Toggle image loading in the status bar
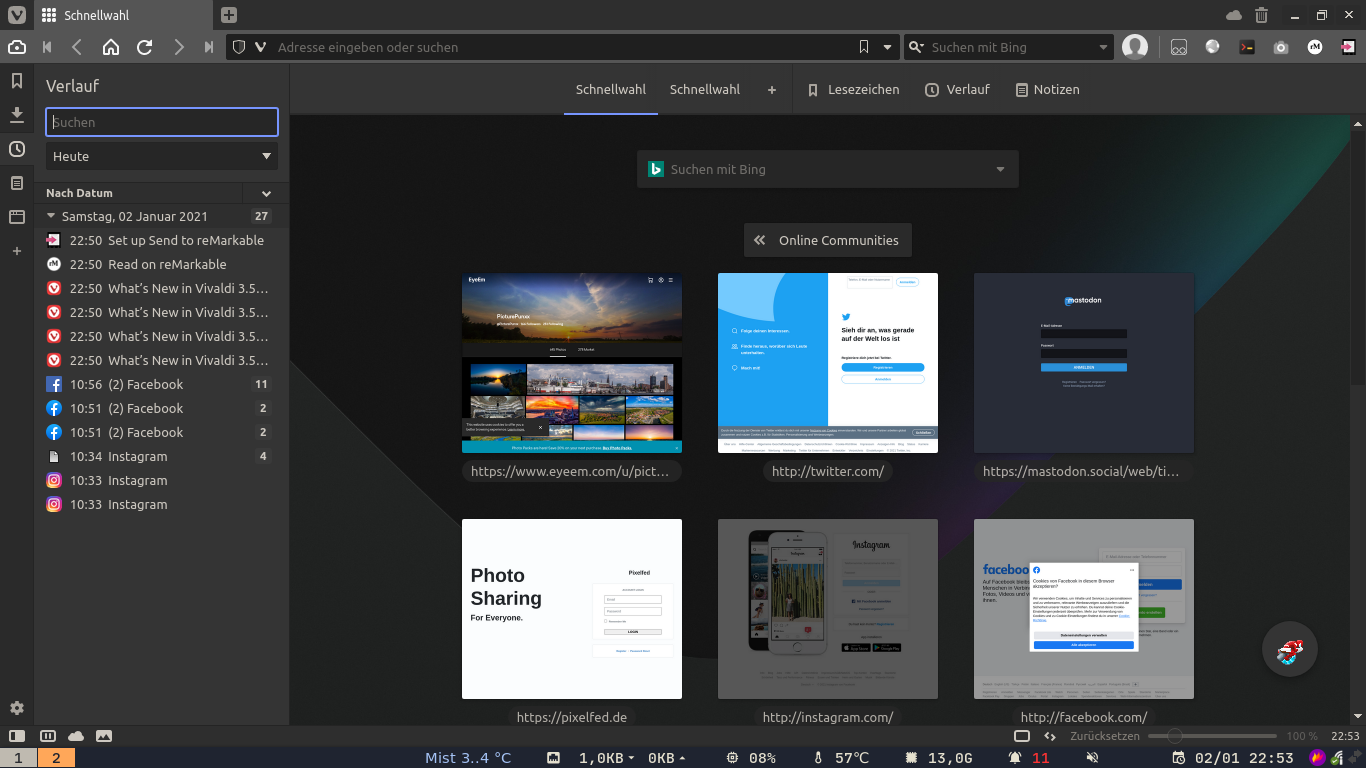Image resolution: width=1366 pixels, height=768 pixels. [x=104, y=736]
